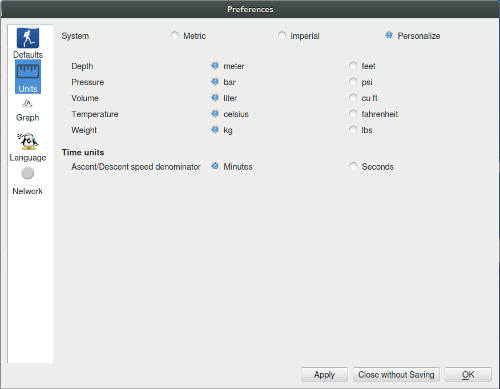This screenshot has width=500, height=389.
Task: Click the 'Time units' heading
Action: click(83, 152)
